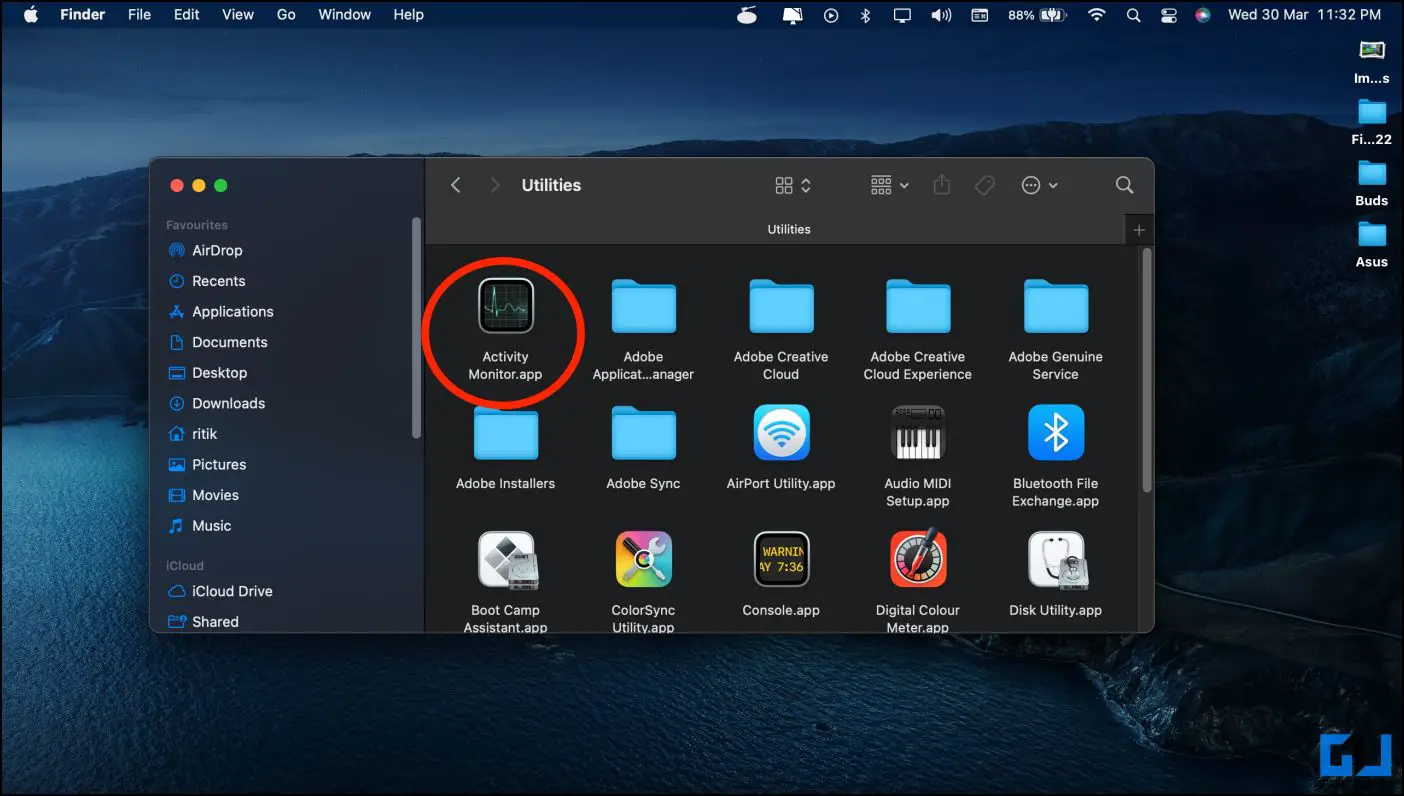The height and width of the screenshot is (796, 1404).
Task: Select Disk Utility.app icon
Action: pos(1056,560)
